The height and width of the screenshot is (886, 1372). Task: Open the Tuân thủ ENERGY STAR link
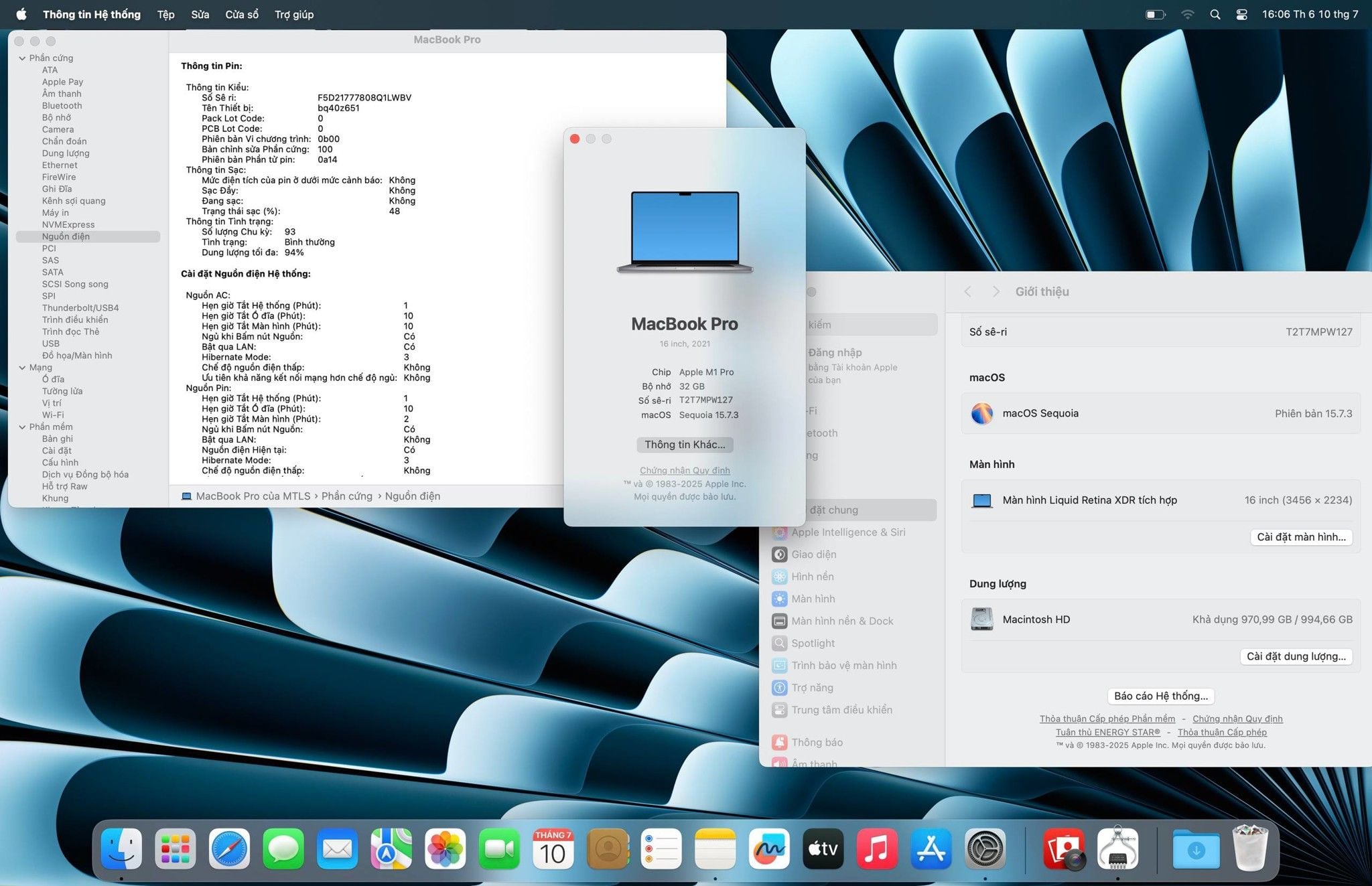tap(1108, 732)
